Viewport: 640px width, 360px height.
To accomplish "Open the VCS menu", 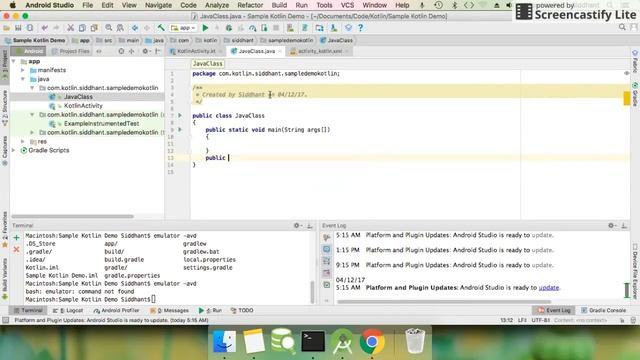I will [347, 5].
